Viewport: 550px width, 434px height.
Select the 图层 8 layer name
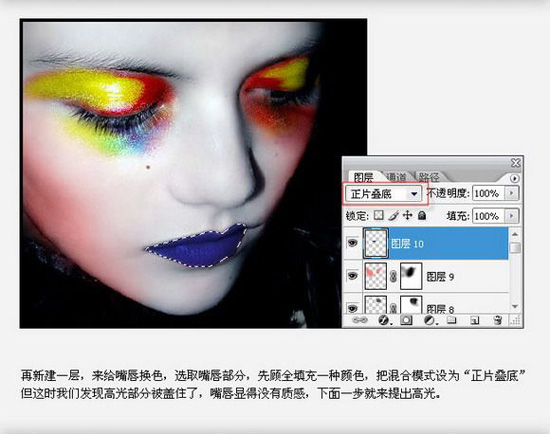pos(440,309)
